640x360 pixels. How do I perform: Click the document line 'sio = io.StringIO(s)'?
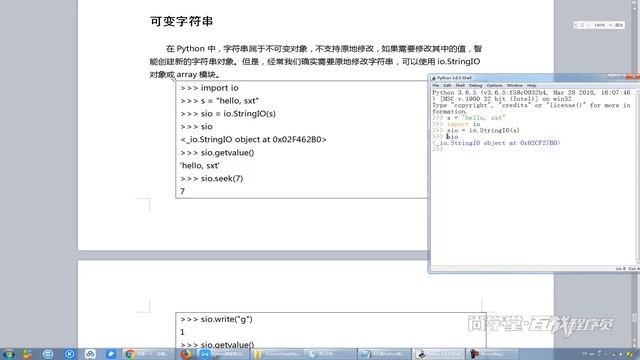(228, 114)
